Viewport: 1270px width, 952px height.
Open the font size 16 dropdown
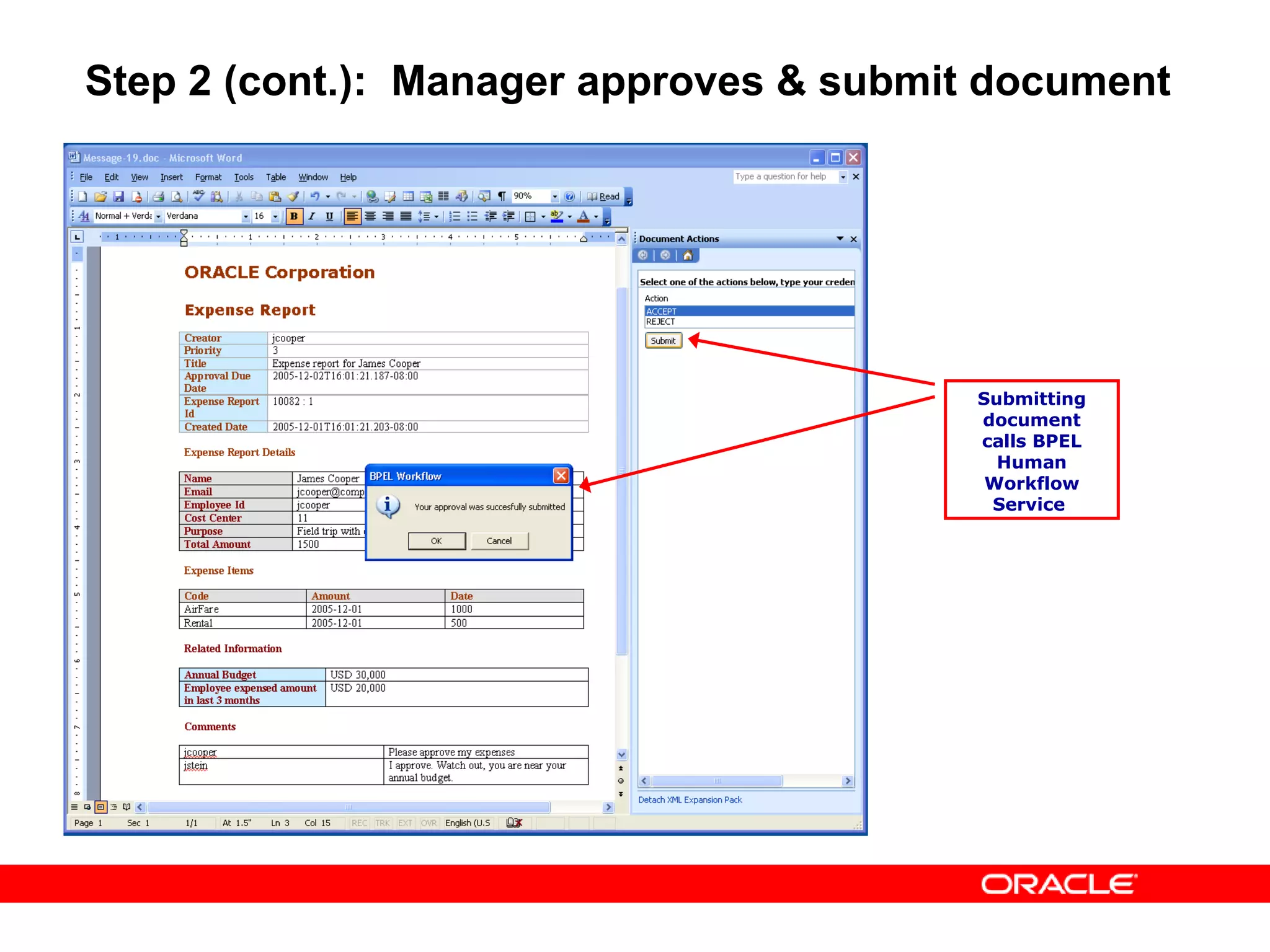pos(275,216)
